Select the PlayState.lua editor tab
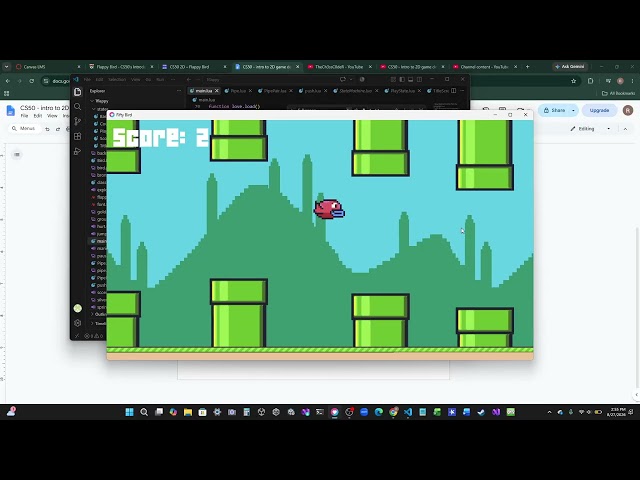Screen dimensions: 640x480 (x=402, y=91)
